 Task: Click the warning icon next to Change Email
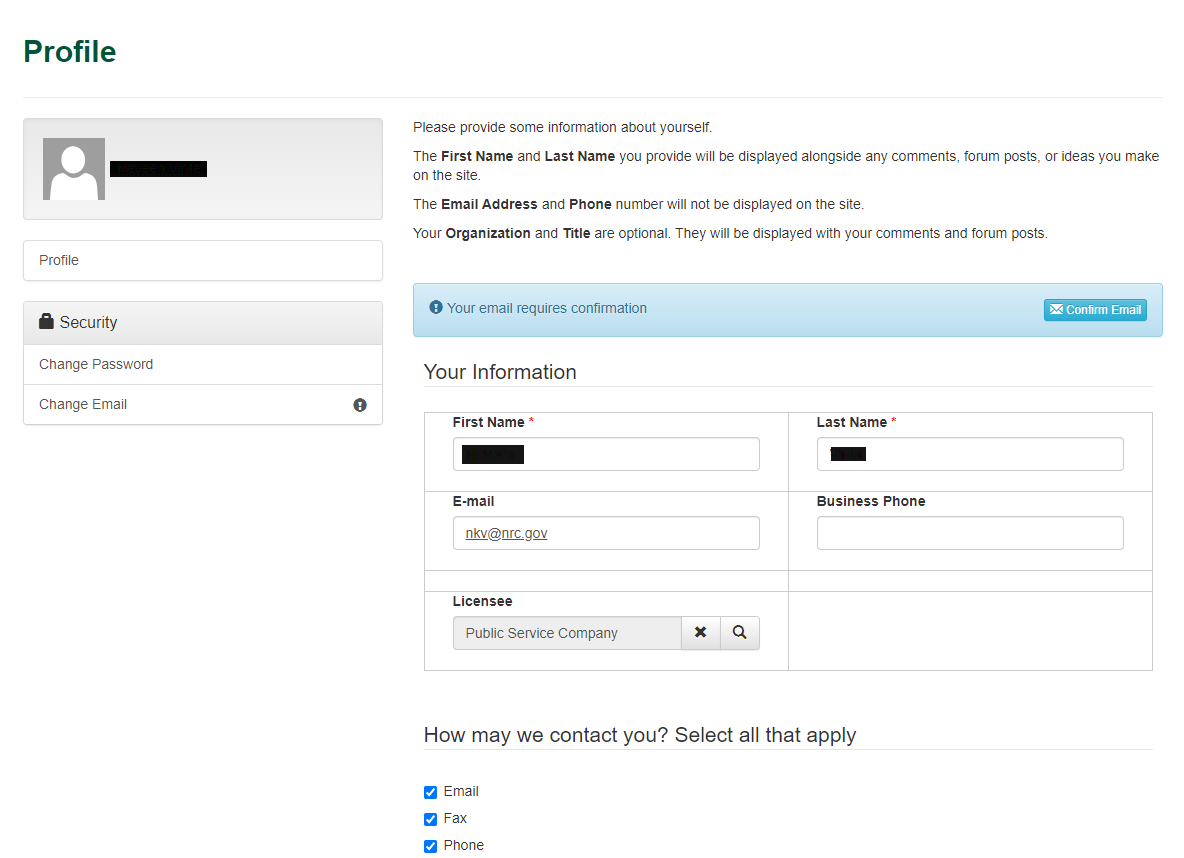(360, 405)
